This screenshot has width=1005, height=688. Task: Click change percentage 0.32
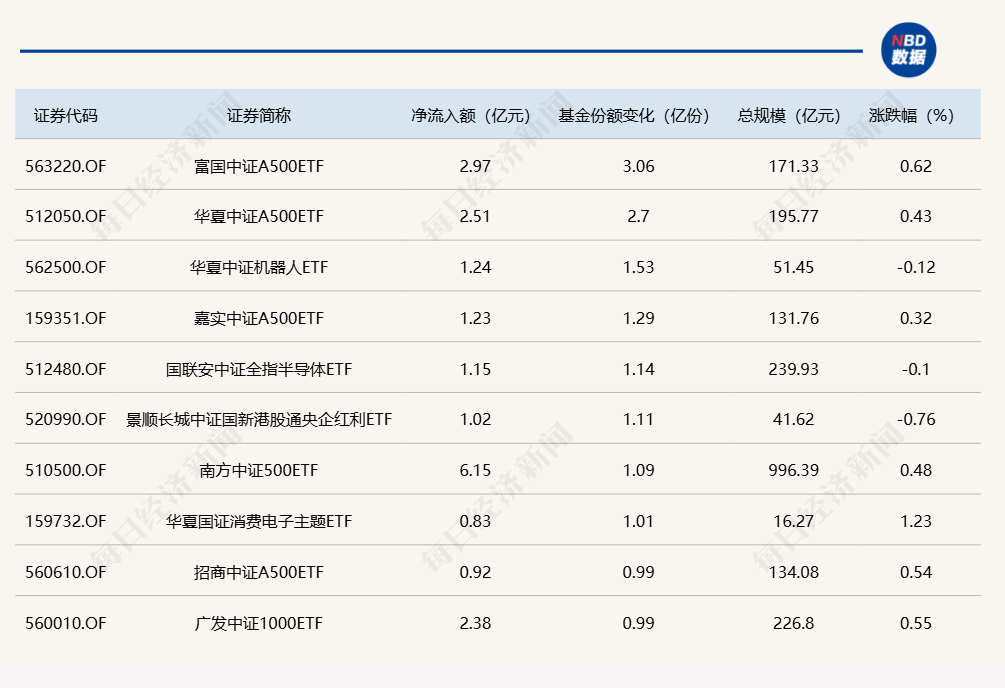click(916, 318)
